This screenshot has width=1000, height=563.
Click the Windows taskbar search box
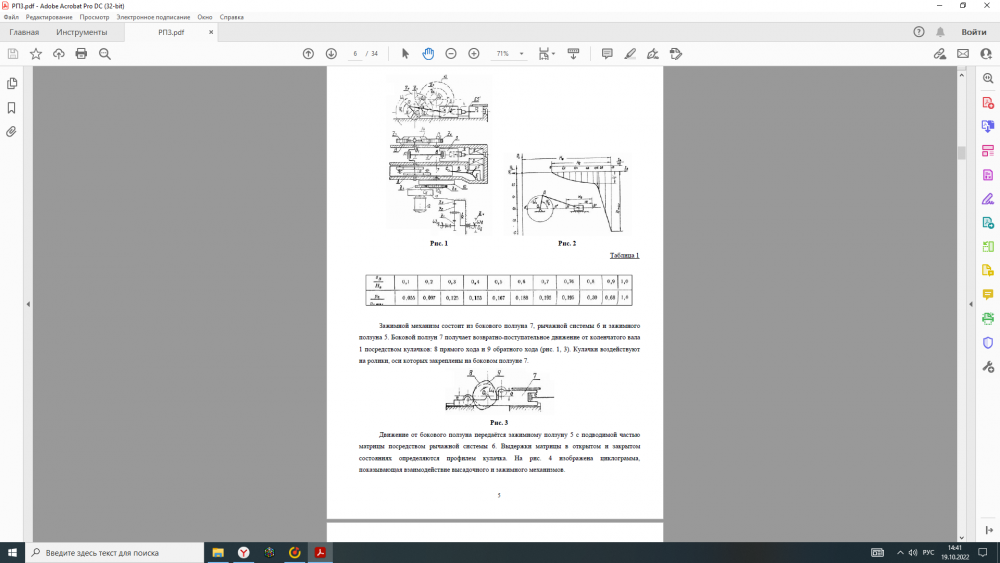coord(115,553)
